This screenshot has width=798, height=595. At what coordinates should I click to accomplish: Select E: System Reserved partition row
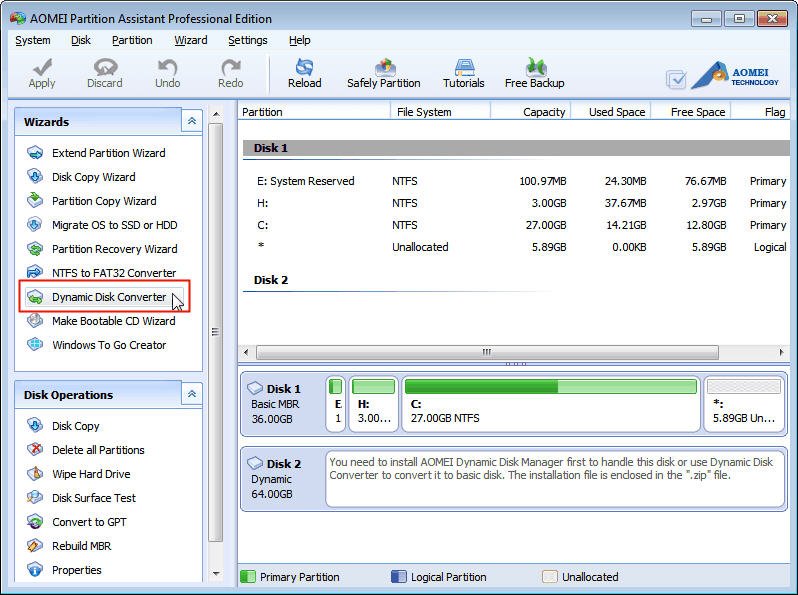pyautogui.click(x=516, y=181)
